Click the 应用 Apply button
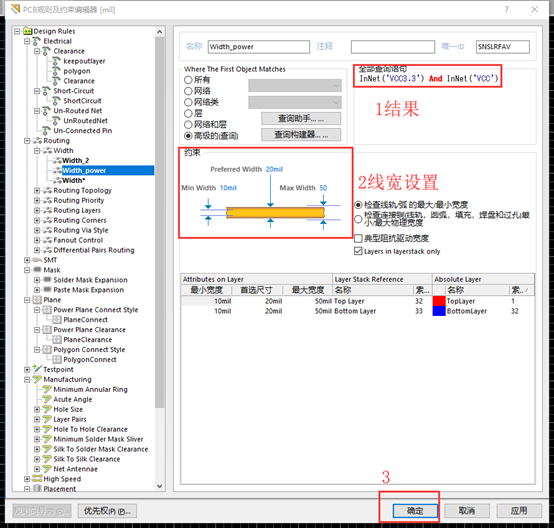The width and height of the screenshot is (554, 528). [x=519, y=511]
